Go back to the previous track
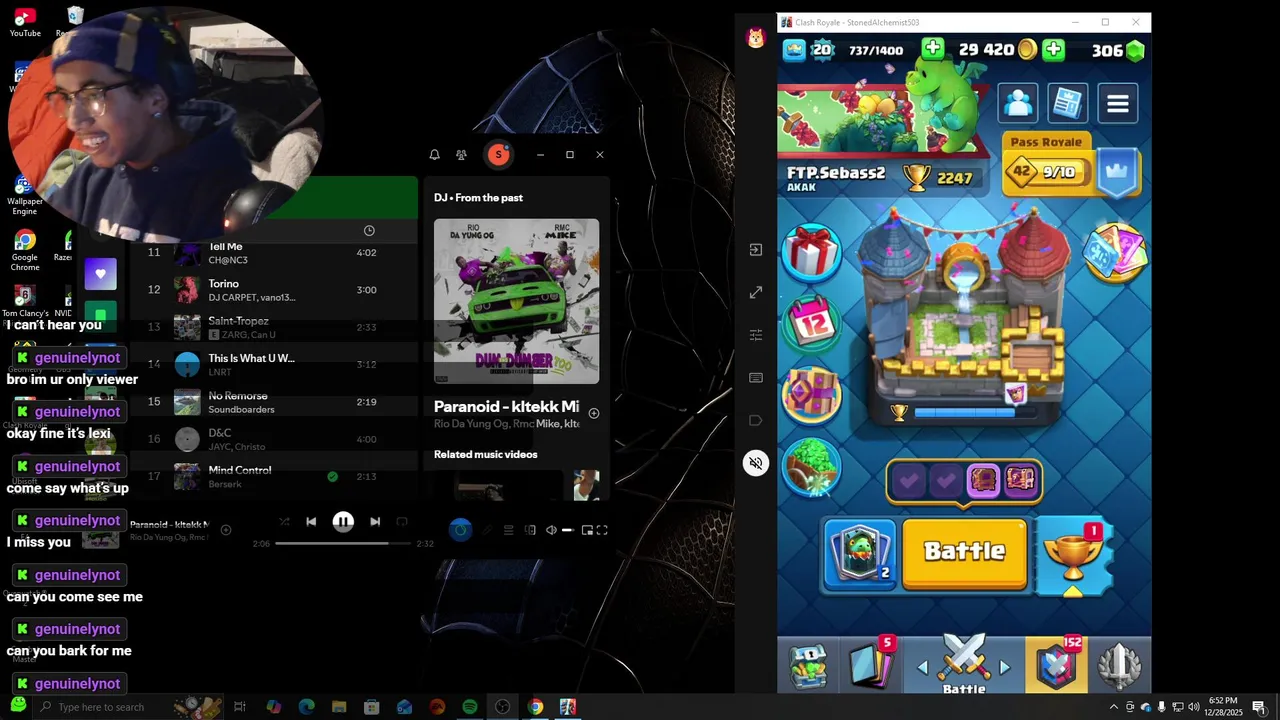The width and height of the screenshot is (1280, 720). (x=311, y=521)
